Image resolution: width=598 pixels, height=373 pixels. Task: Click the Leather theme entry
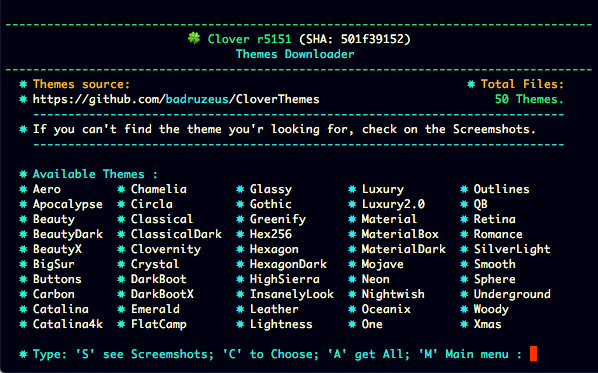pos(274,309)
